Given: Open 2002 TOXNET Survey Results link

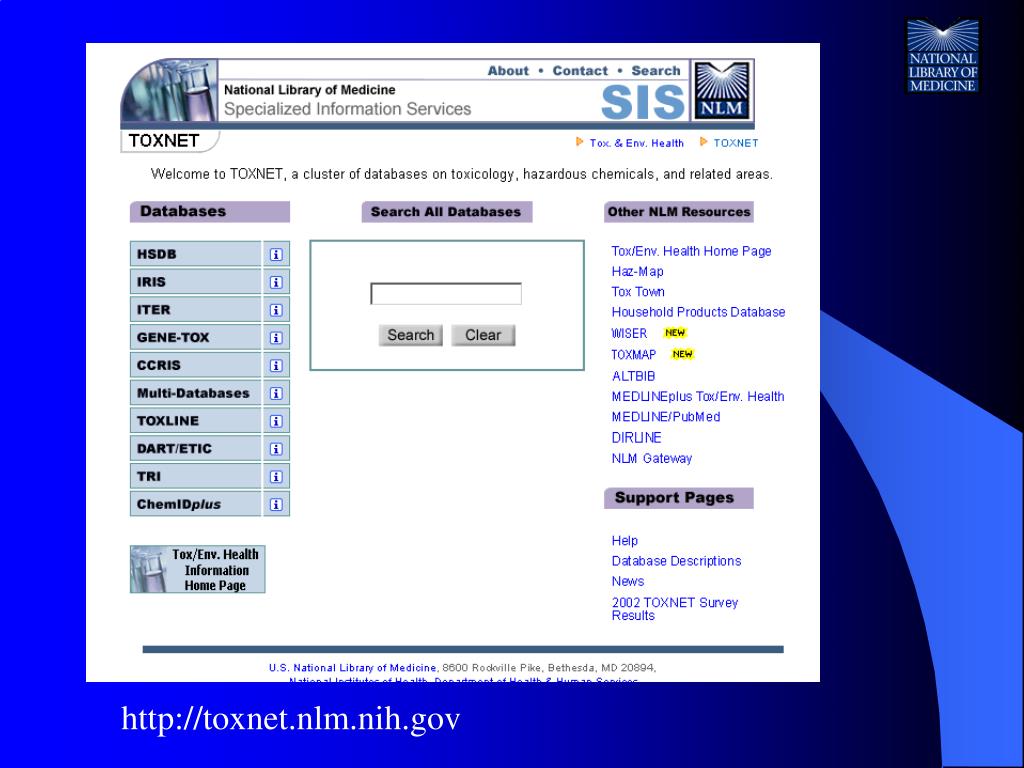Looking at the screenshot, I should [675, 609].
